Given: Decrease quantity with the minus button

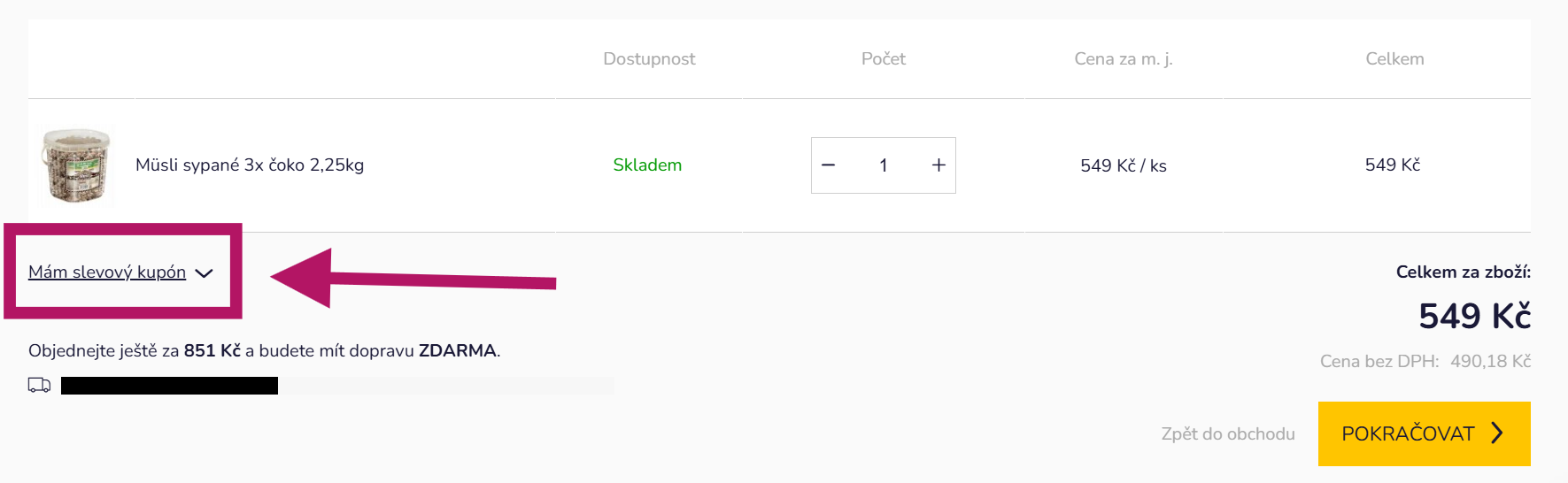Looking at the screenshot, I should tap(829, 165).
